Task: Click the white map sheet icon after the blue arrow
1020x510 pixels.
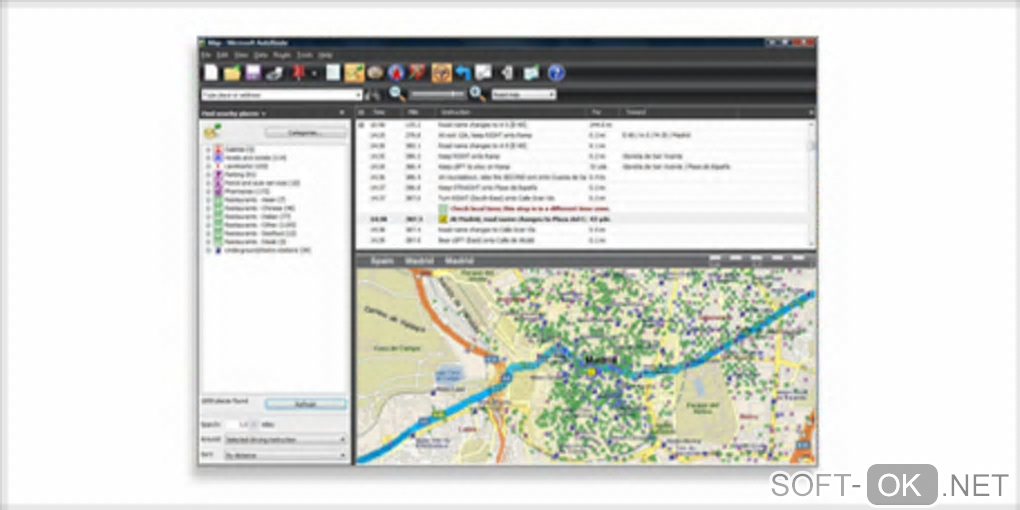Action: 483,73
